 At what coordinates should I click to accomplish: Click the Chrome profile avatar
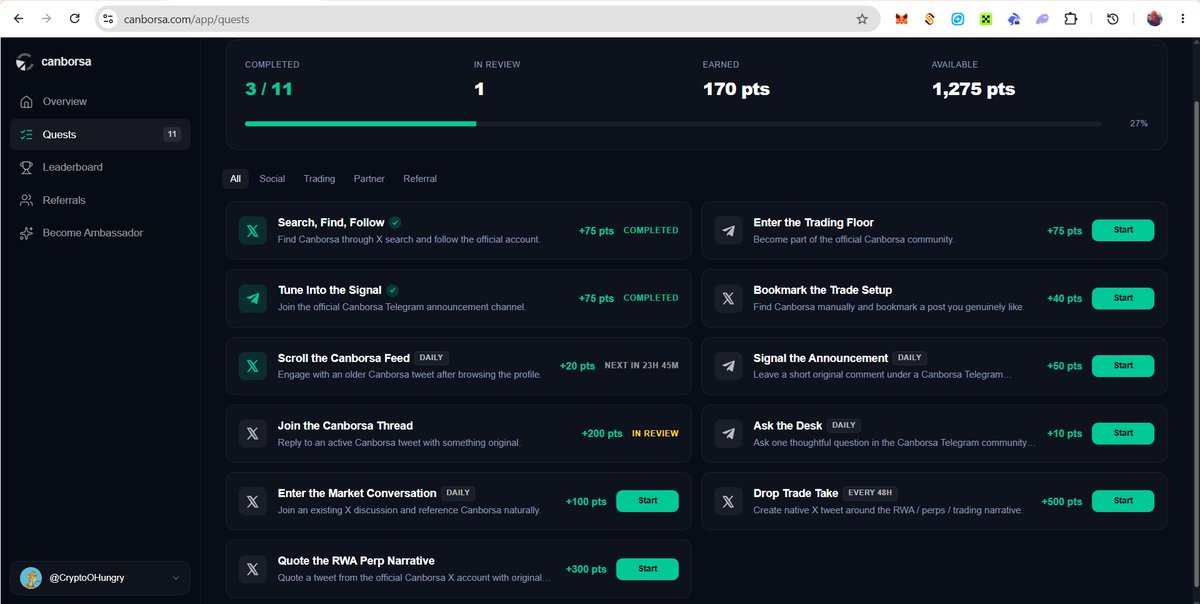(1154, 19)
